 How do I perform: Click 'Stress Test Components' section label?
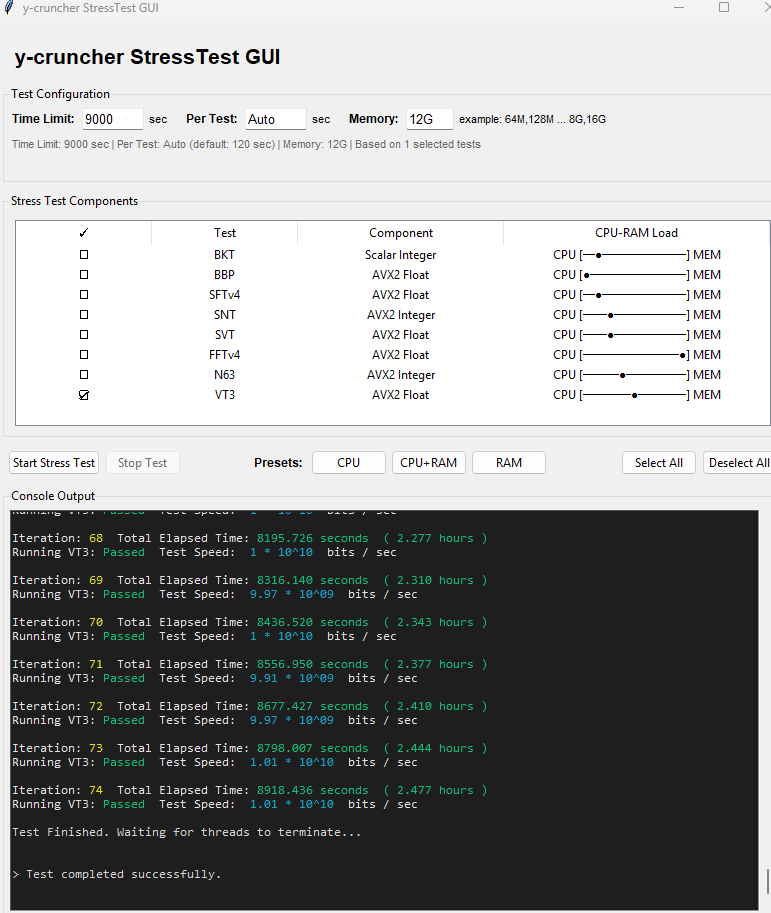point(75,201)
